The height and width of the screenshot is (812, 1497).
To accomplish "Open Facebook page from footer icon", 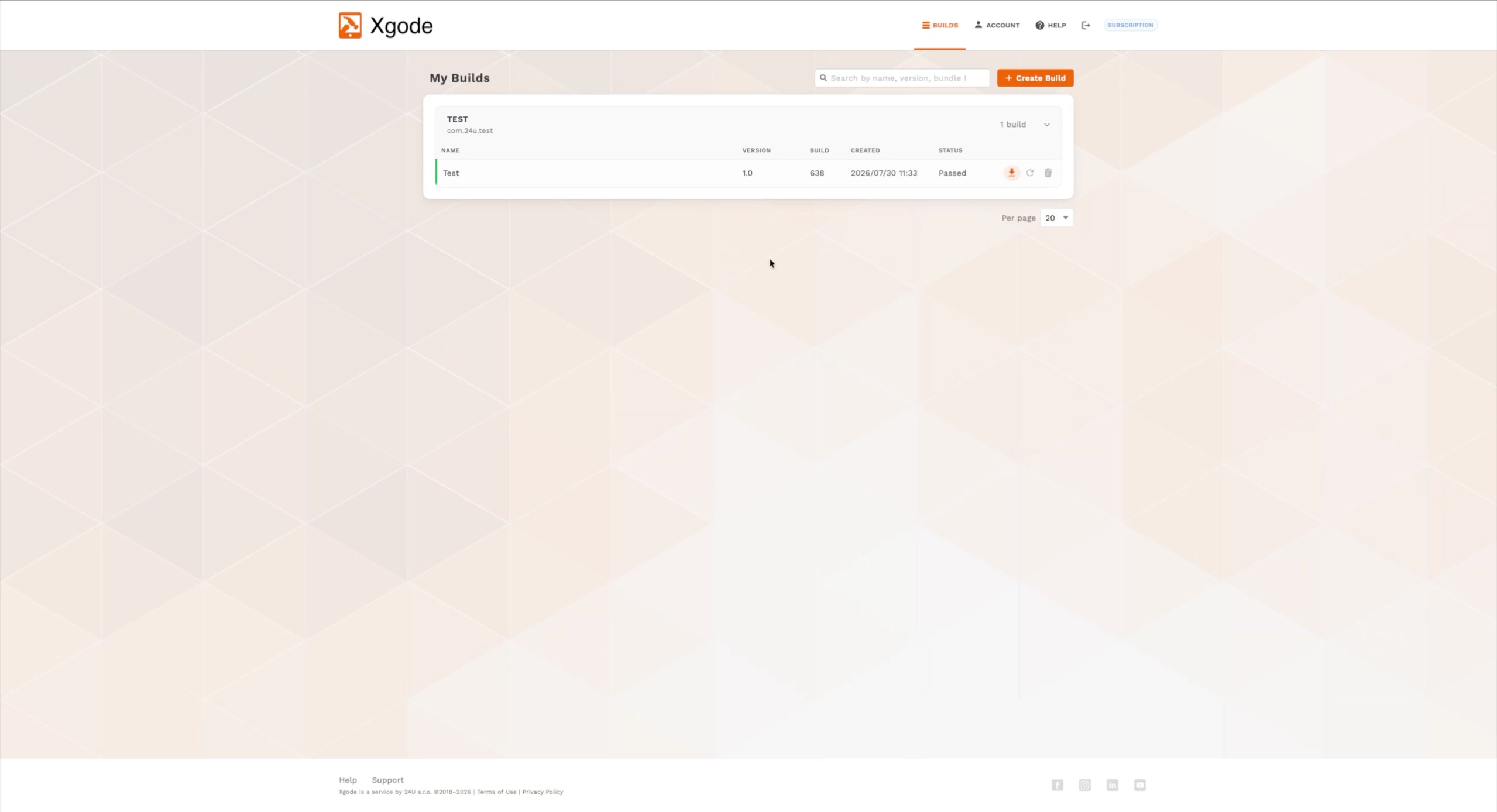I will [1057, 785].
